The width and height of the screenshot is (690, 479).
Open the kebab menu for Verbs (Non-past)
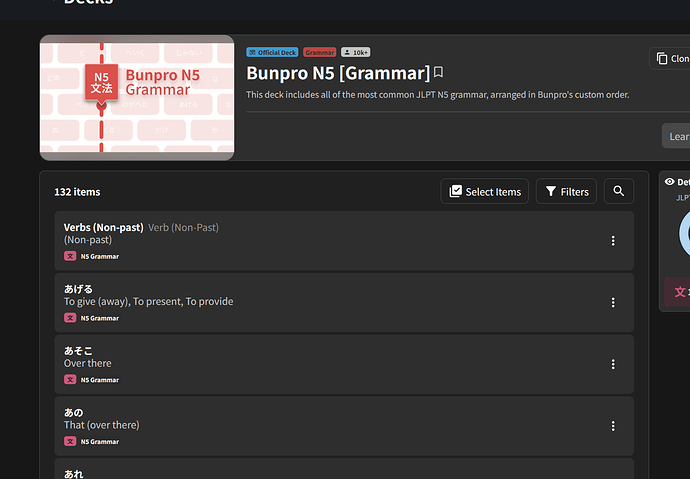613,241
